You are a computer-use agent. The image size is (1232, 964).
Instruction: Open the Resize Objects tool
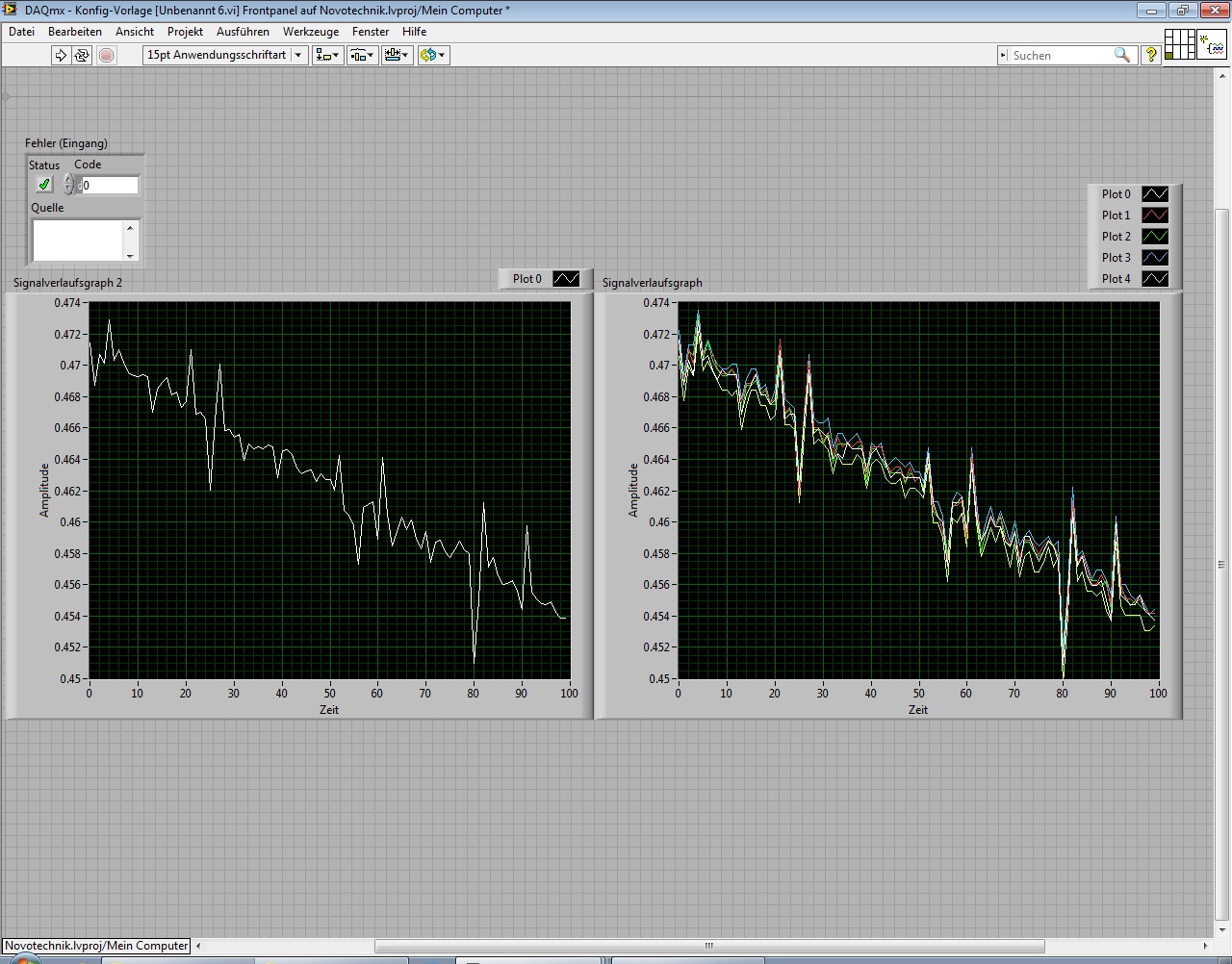tap(397, 55)
